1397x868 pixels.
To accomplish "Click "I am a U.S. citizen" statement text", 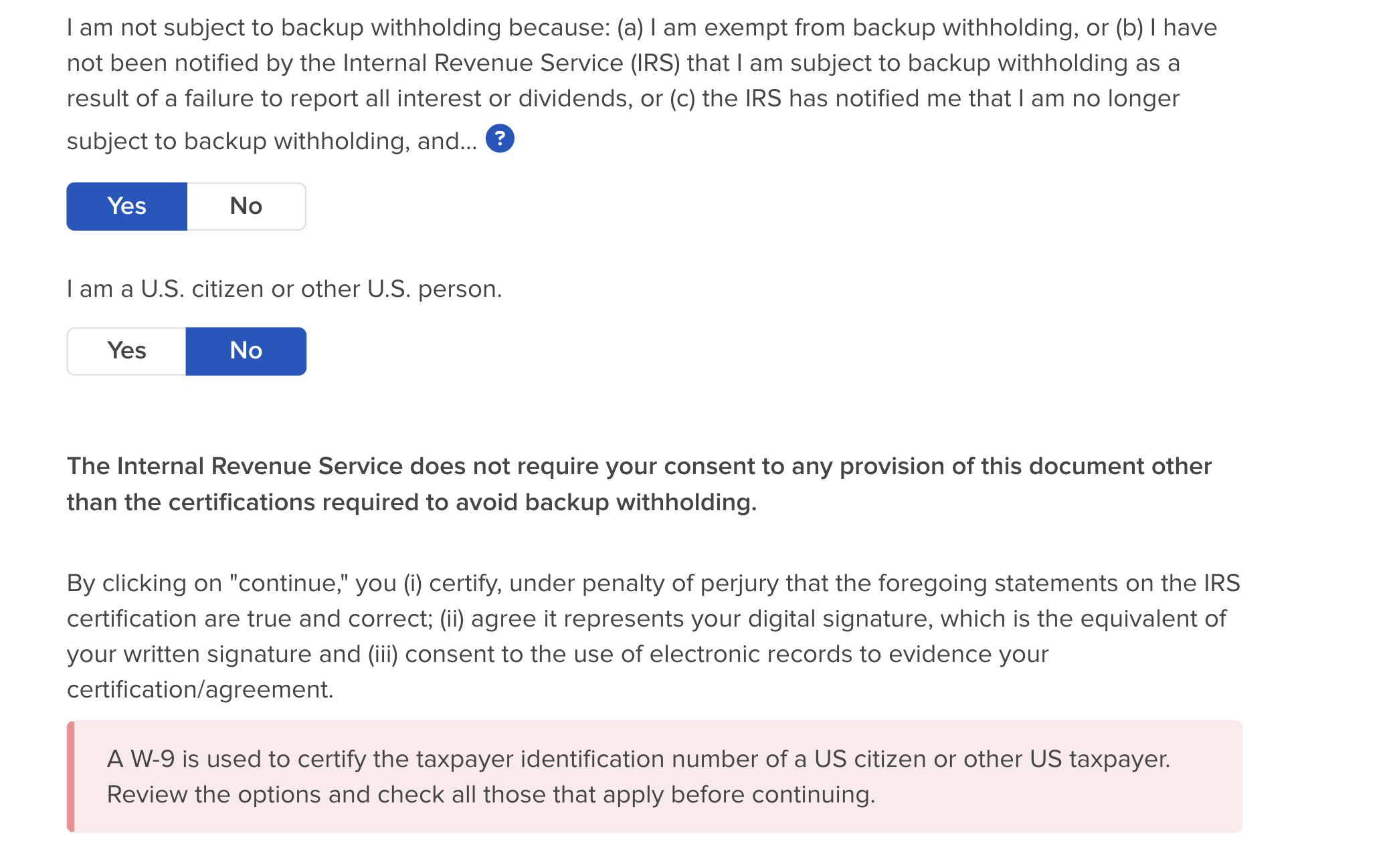I will click(284, 289).
